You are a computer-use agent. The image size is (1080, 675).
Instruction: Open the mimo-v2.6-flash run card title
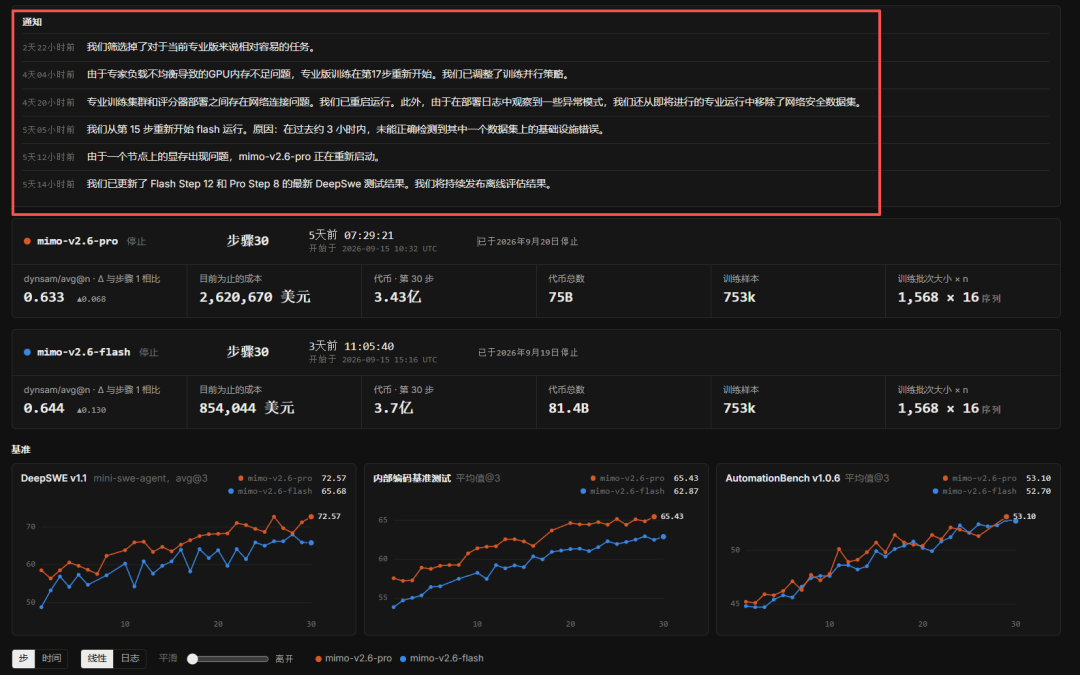(83, 352)
